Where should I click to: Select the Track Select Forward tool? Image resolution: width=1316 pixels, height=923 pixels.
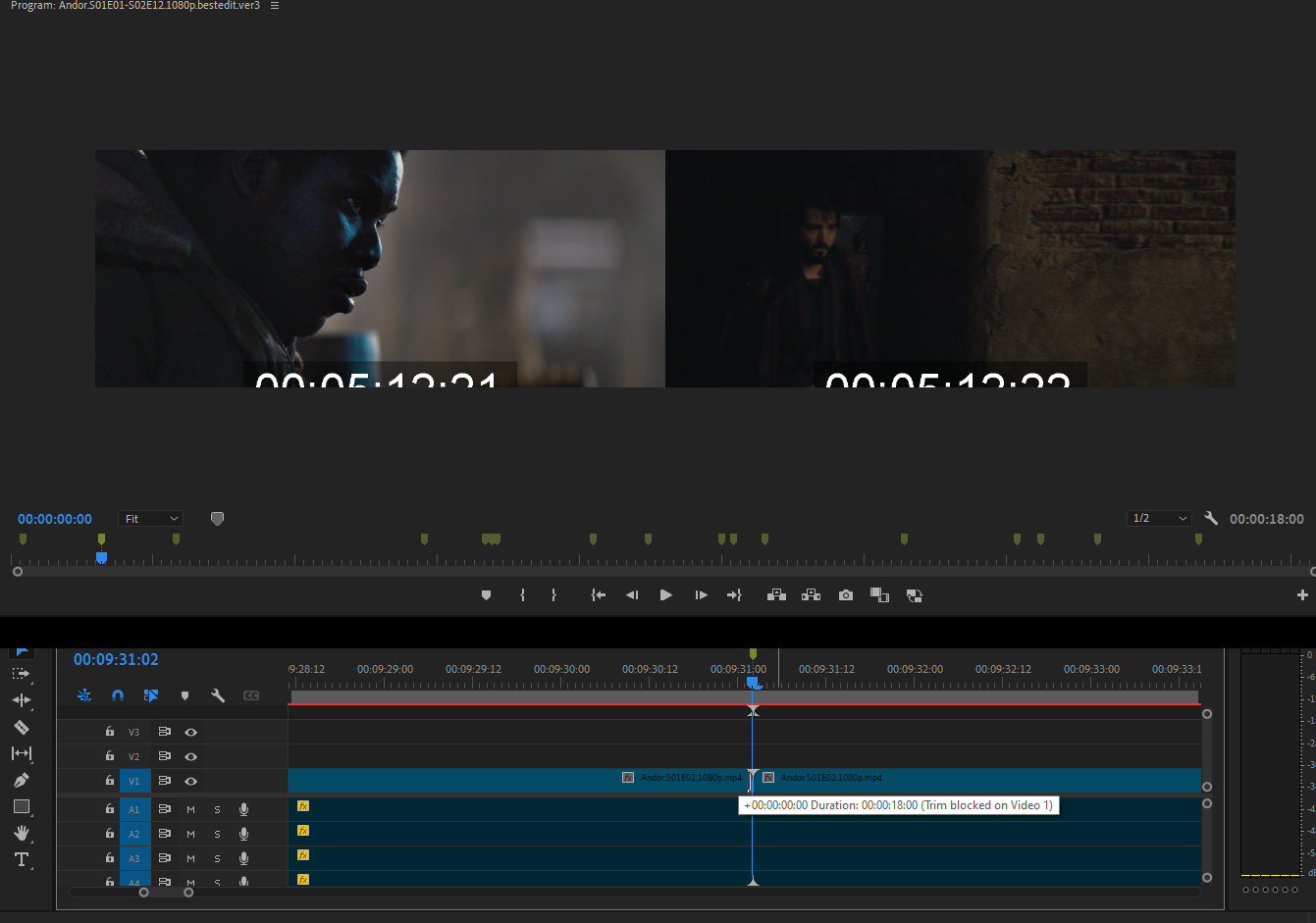(21, 674)
